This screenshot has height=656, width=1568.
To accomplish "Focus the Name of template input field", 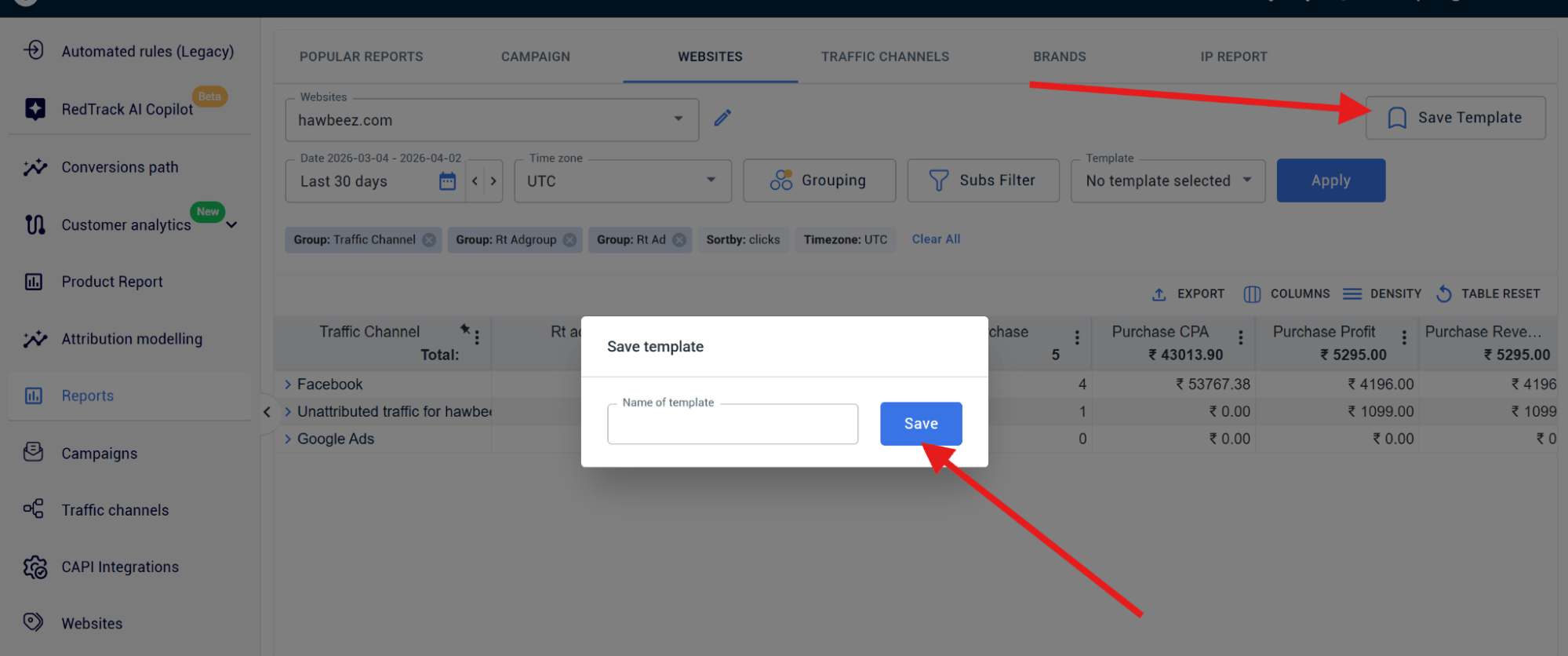I will tap(733, 424).
